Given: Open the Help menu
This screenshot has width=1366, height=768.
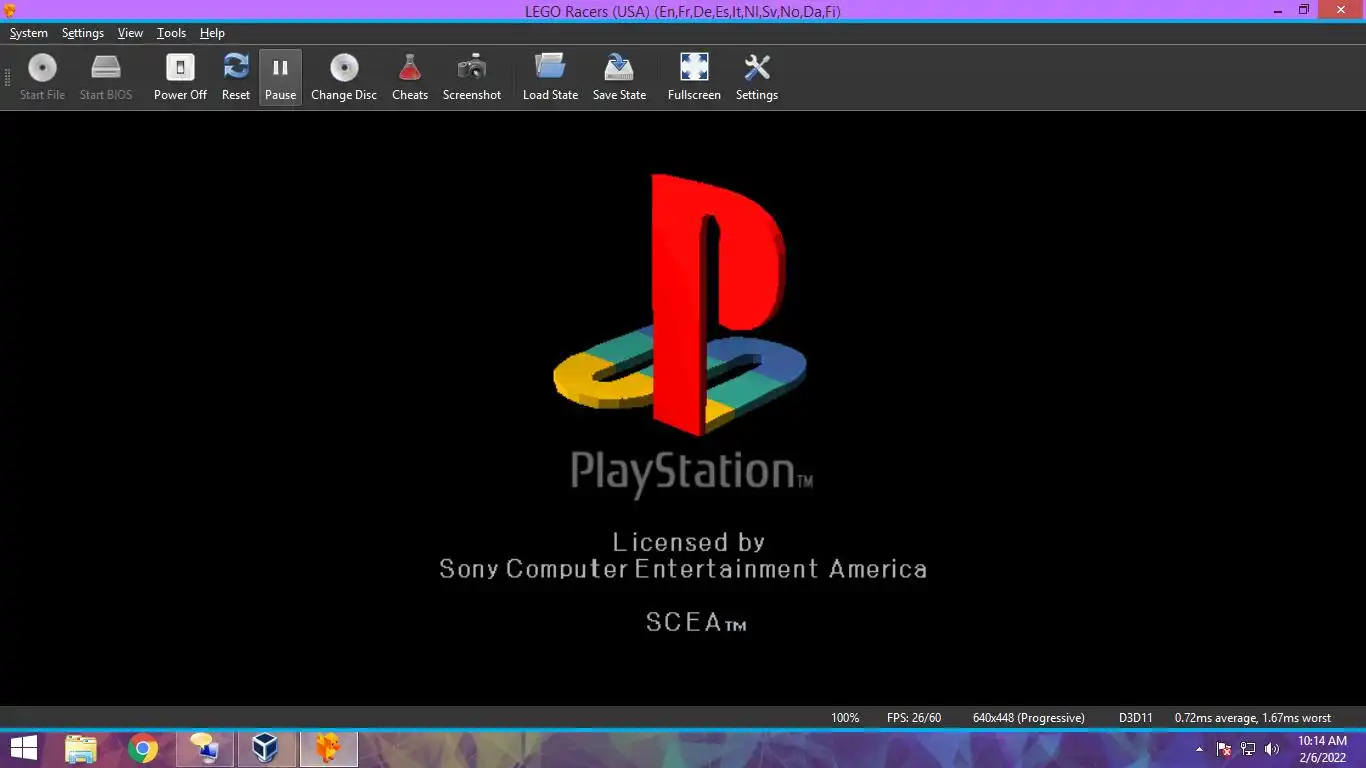Looking at the screenshot, I should coord(212,33).
